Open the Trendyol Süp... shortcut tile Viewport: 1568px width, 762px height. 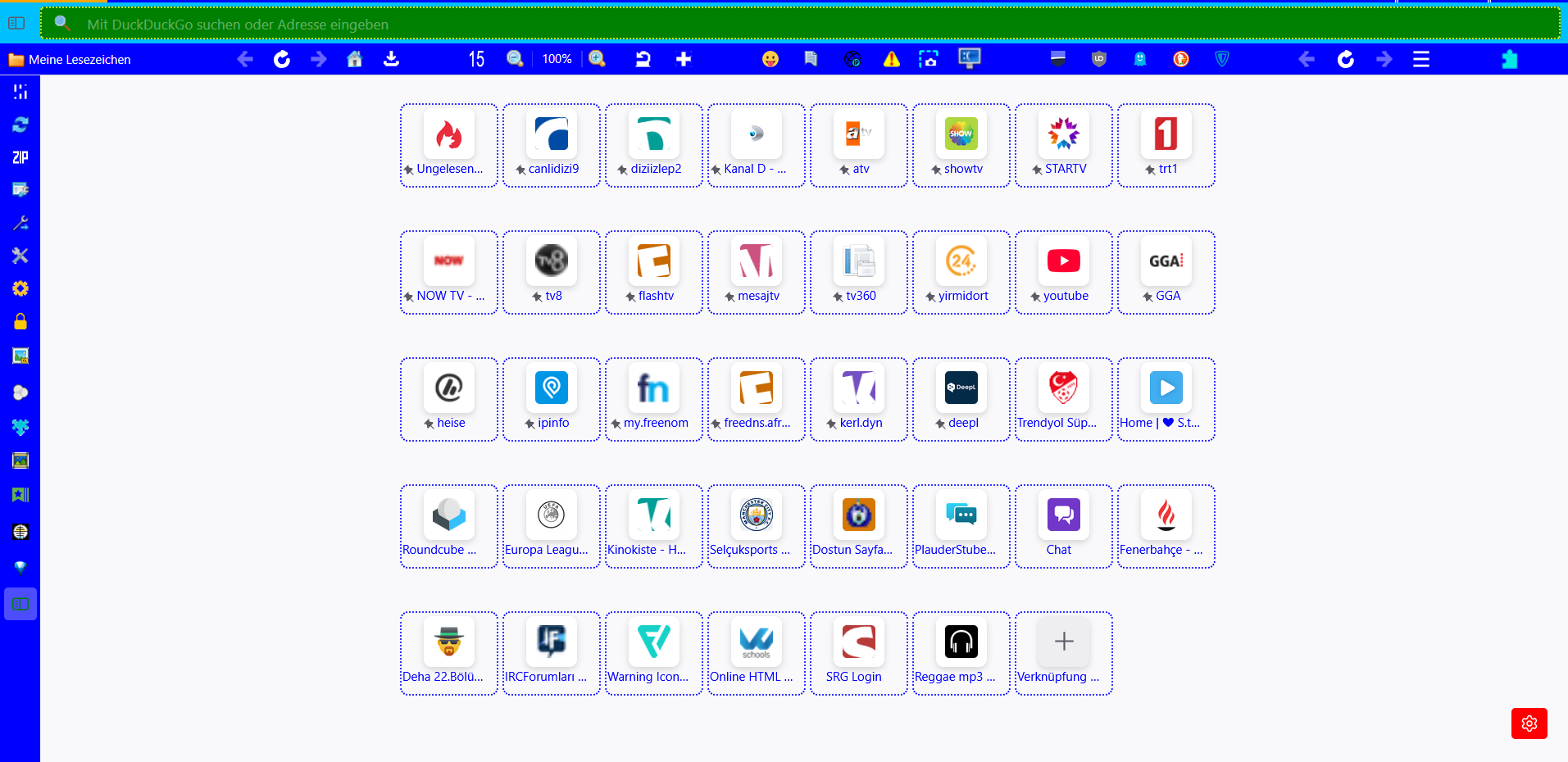tap(1064, 399)
